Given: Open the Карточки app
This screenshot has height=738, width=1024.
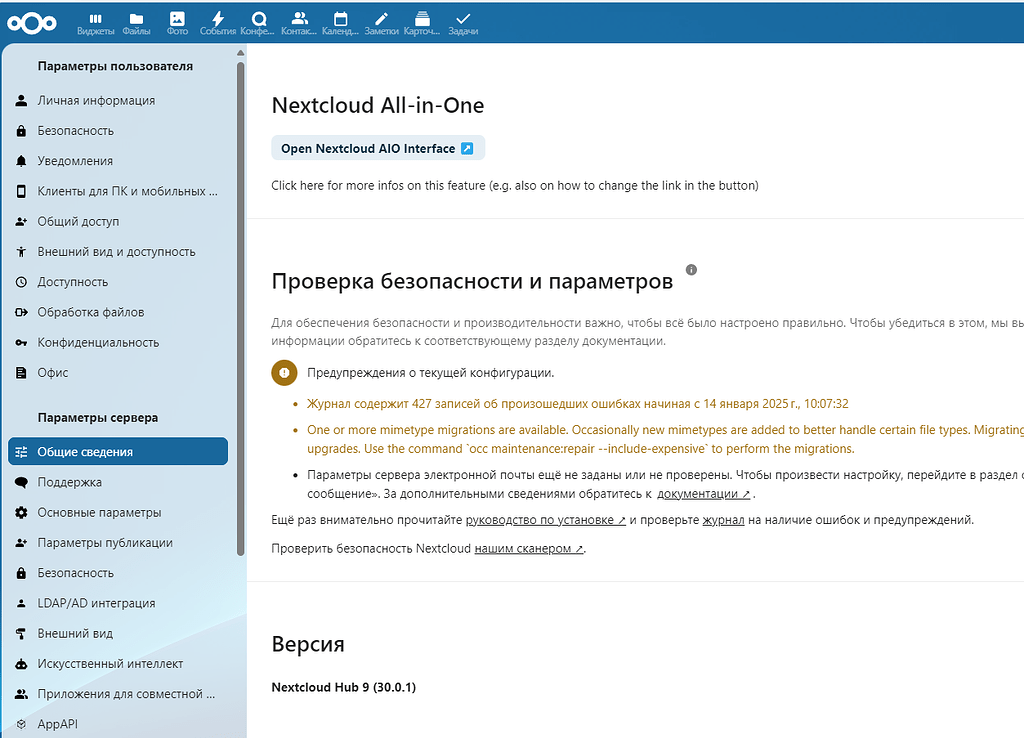Looking at the screenshot, I should 421,22.
